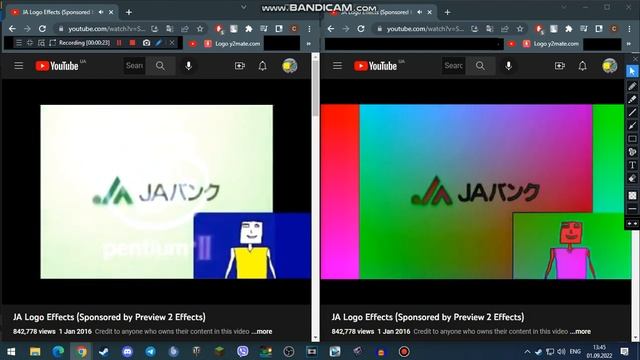Select the pencil tool in drawing toolbar
Image resolution: width=640 pixels, height=360 pixels.
(x=632, y=86)
